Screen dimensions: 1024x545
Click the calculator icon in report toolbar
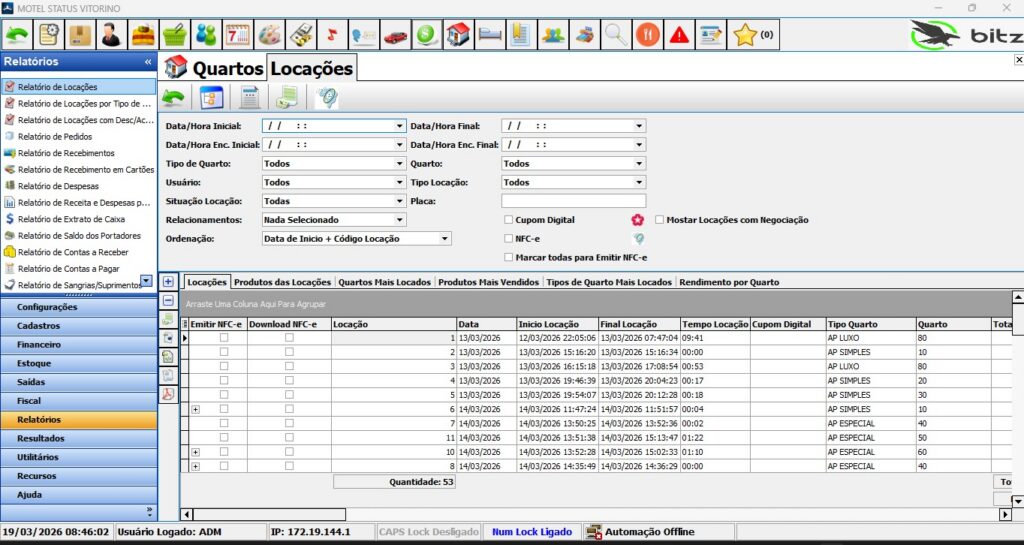pyautogui.click(x=250, y=97)
